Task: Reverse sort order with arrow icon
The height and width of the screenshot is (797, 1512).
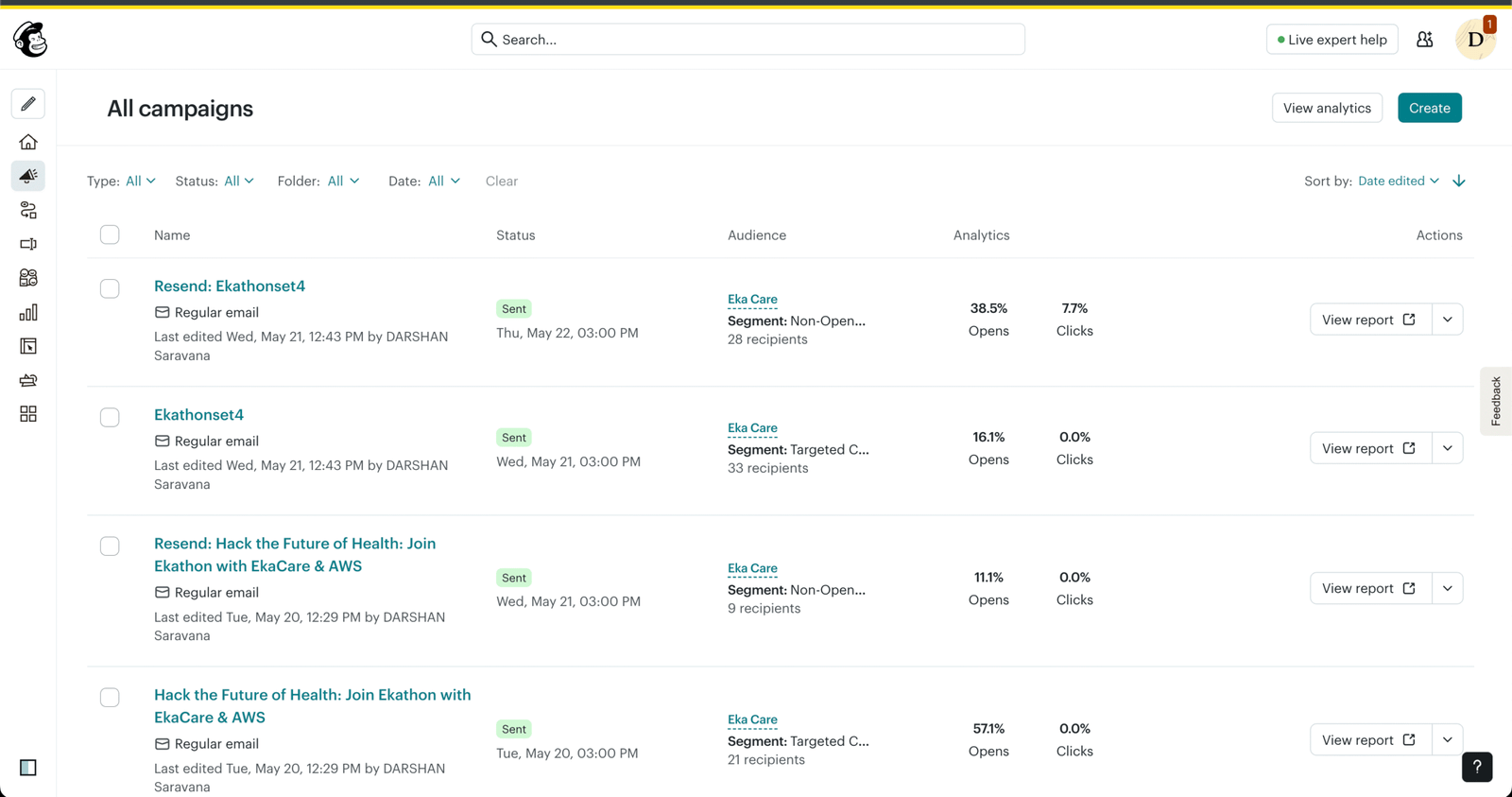Action: tap(1459, 181)
